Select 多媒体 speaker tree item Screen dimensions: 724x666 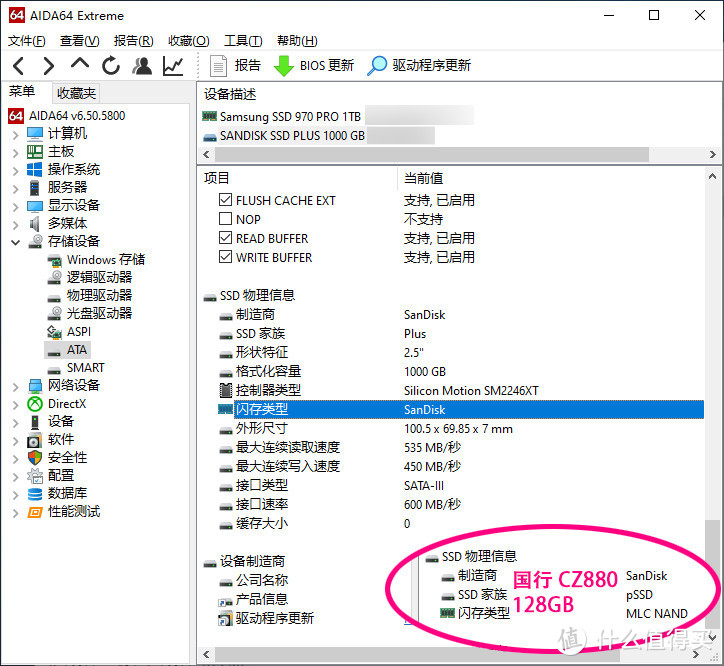tap(57, 224)
